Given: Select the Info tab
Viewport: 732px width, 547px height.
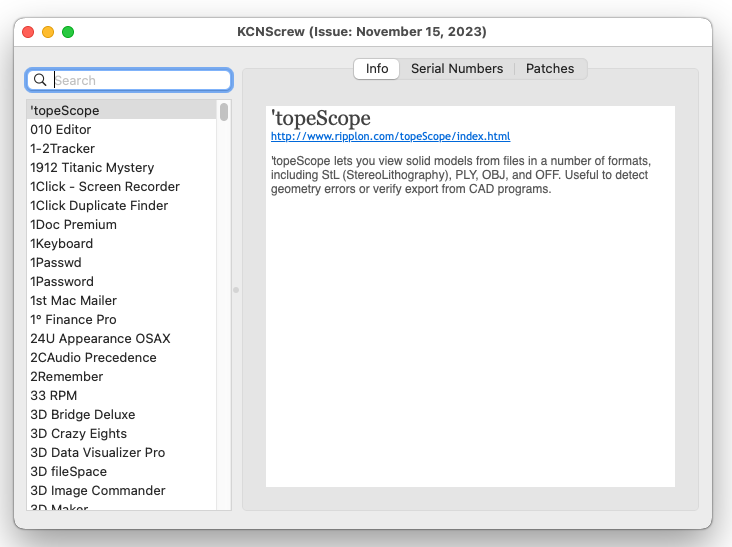Looking at the screenshot, I should [x=377, y=69].
